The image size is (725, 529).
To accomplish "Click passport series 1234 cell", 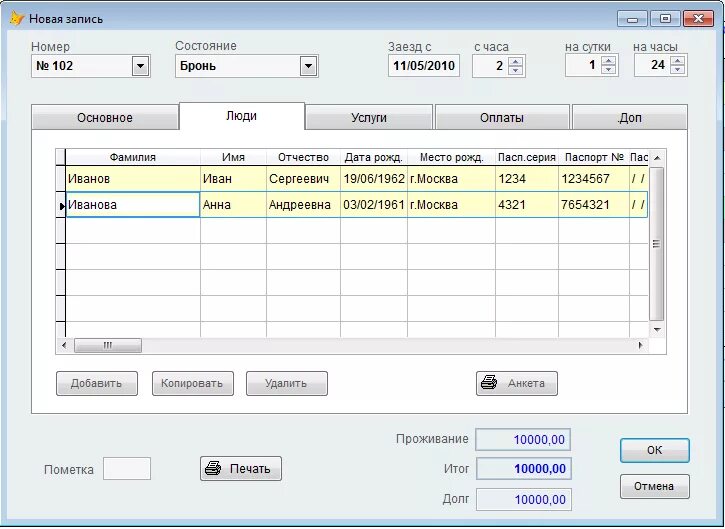I will 527,178.
